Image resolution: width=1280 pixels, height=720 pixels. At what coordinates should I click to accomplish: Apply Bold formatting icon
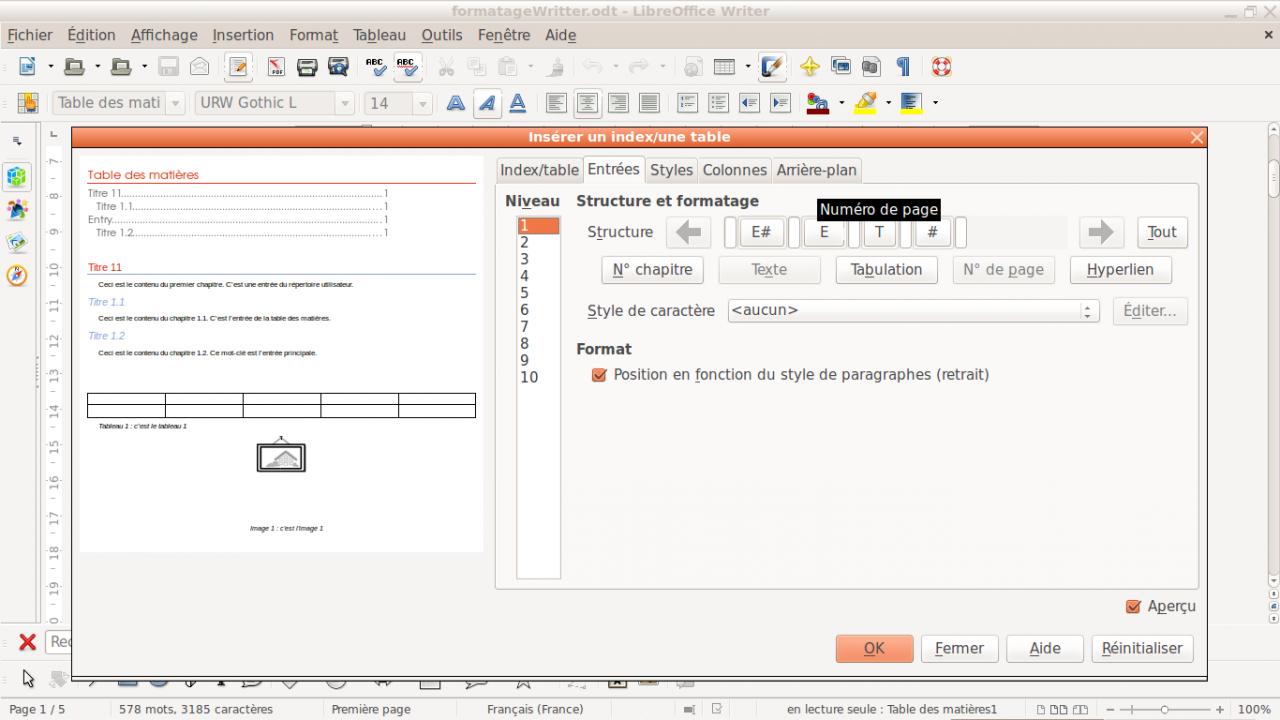[x=456, y=103]
